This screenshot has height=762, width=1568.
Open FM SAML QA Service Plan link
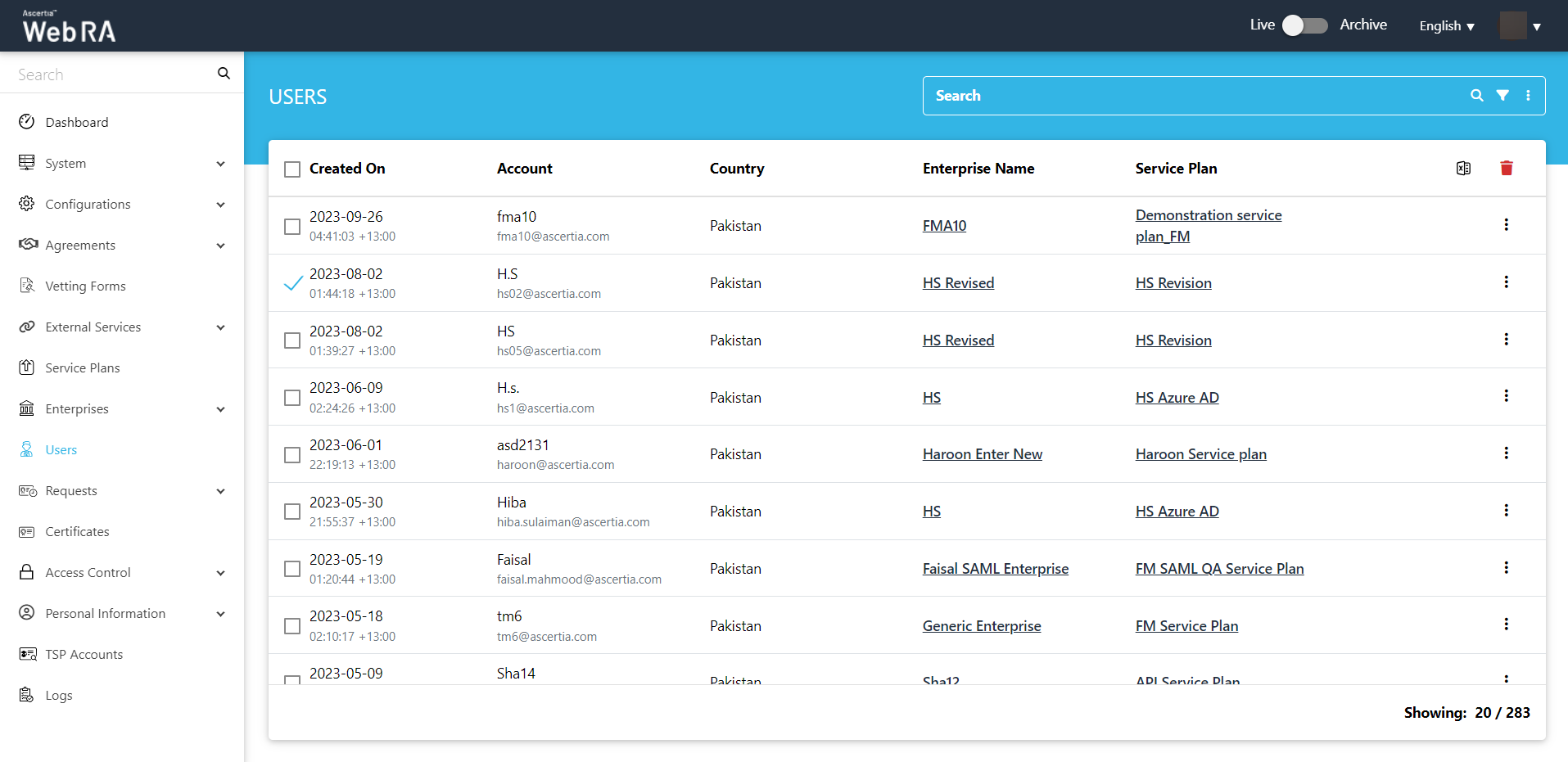click(1220, 569)
